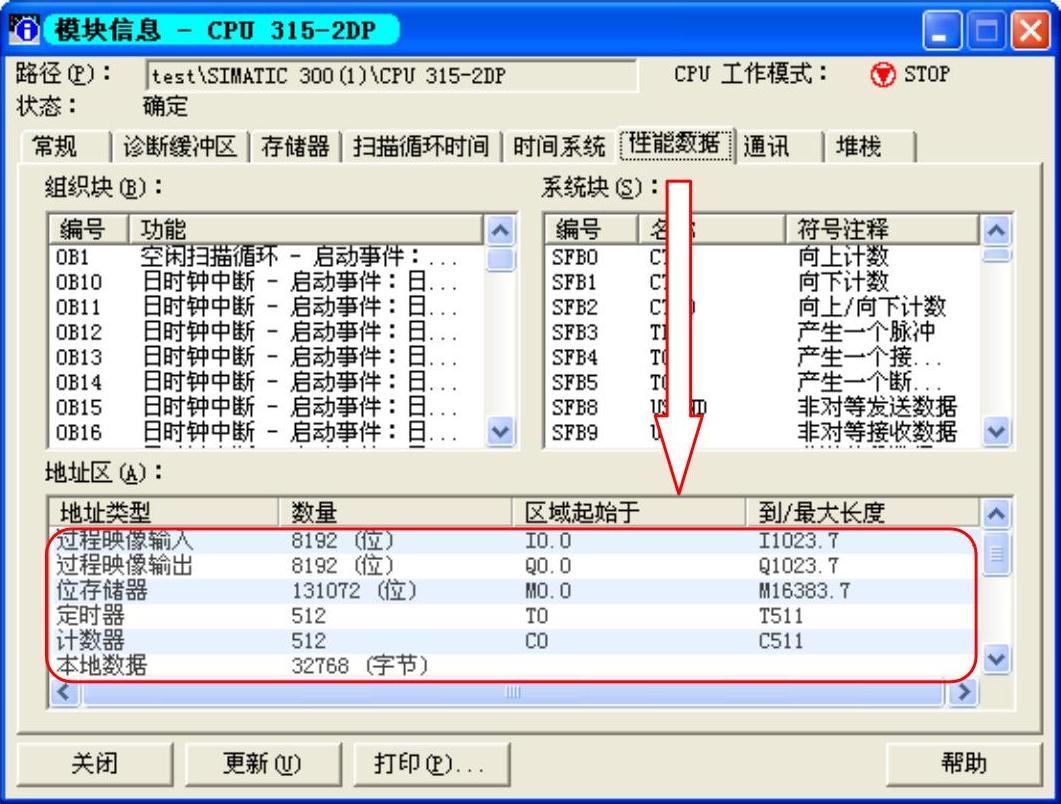Select the SFB2 system block row
This screenshot has height=804, width=1061.
tap(763, 307)
